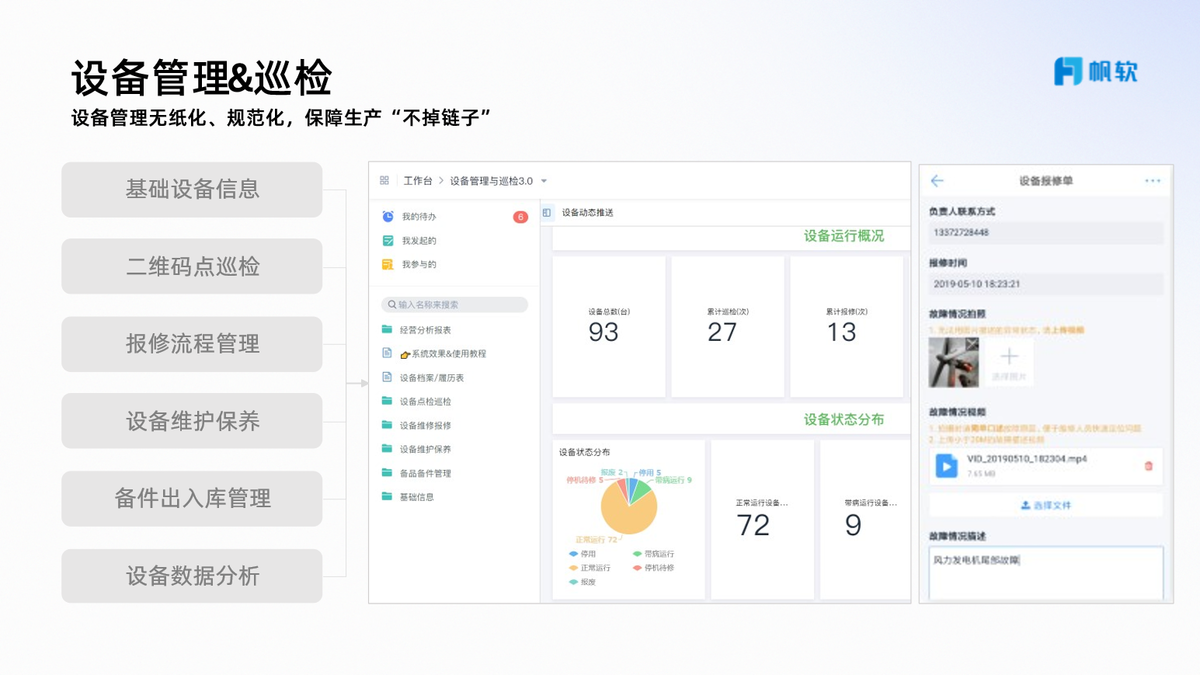
Task: Click the 设备维护保养 folder icon
Action: tap(387, 449)
